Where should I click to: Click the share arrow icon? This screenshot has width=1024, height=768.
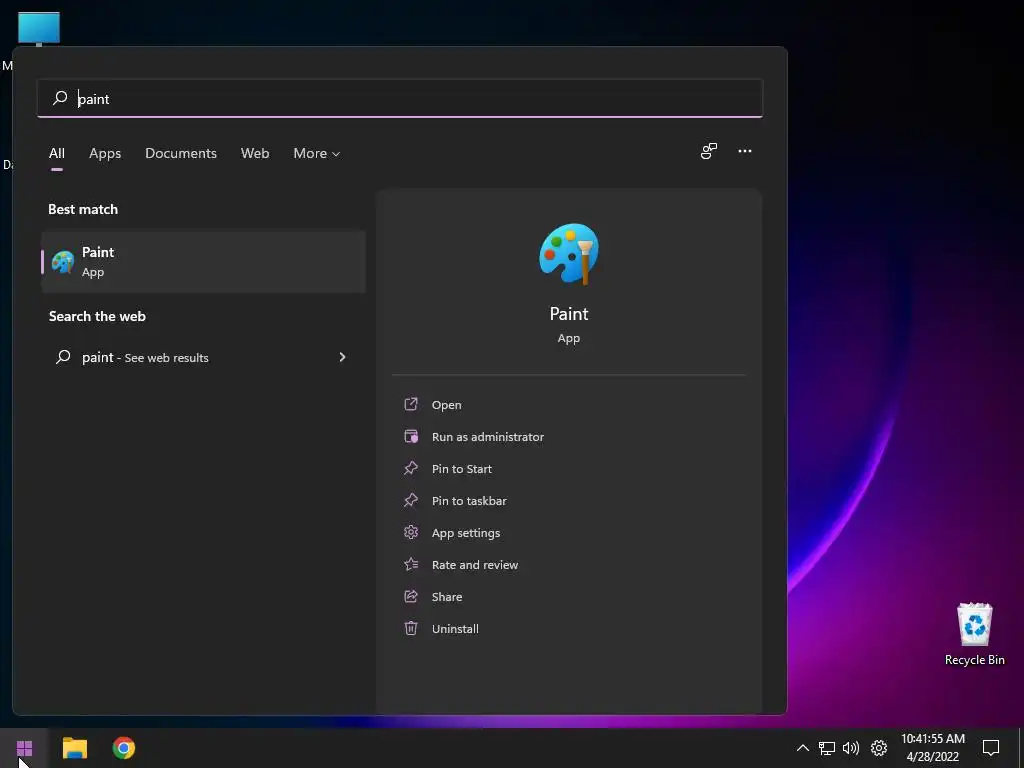(x=411, y=596)
